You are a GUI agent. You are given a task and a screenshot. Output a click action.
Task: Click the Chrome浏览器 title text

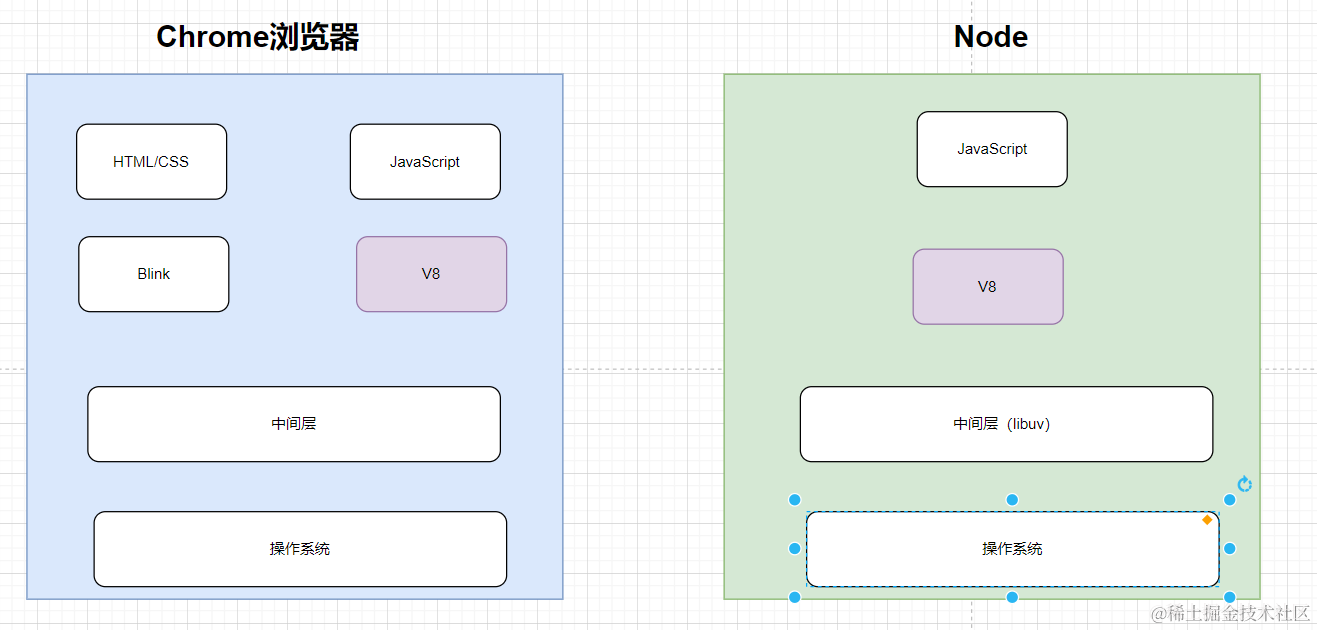click(258, 37)
